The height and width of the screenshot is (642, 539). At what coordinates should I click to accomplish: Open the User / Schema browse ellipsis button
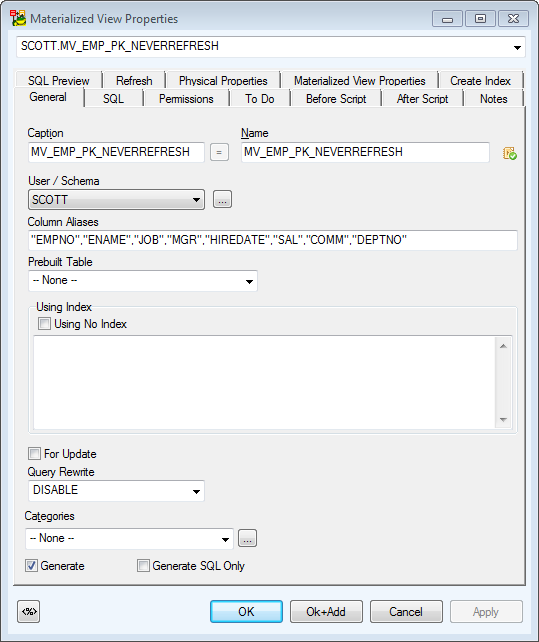pyautogui.click(x=222, y=199)
